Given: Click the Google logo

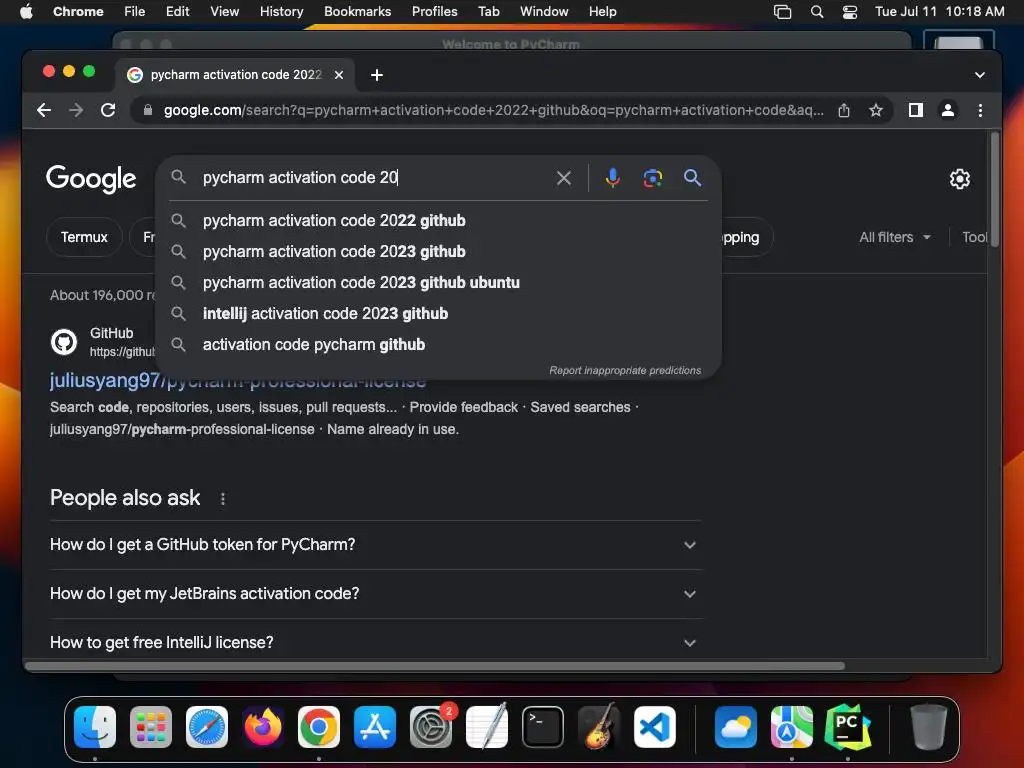Looking at the screenshot, I should click(x=91, y=179).
